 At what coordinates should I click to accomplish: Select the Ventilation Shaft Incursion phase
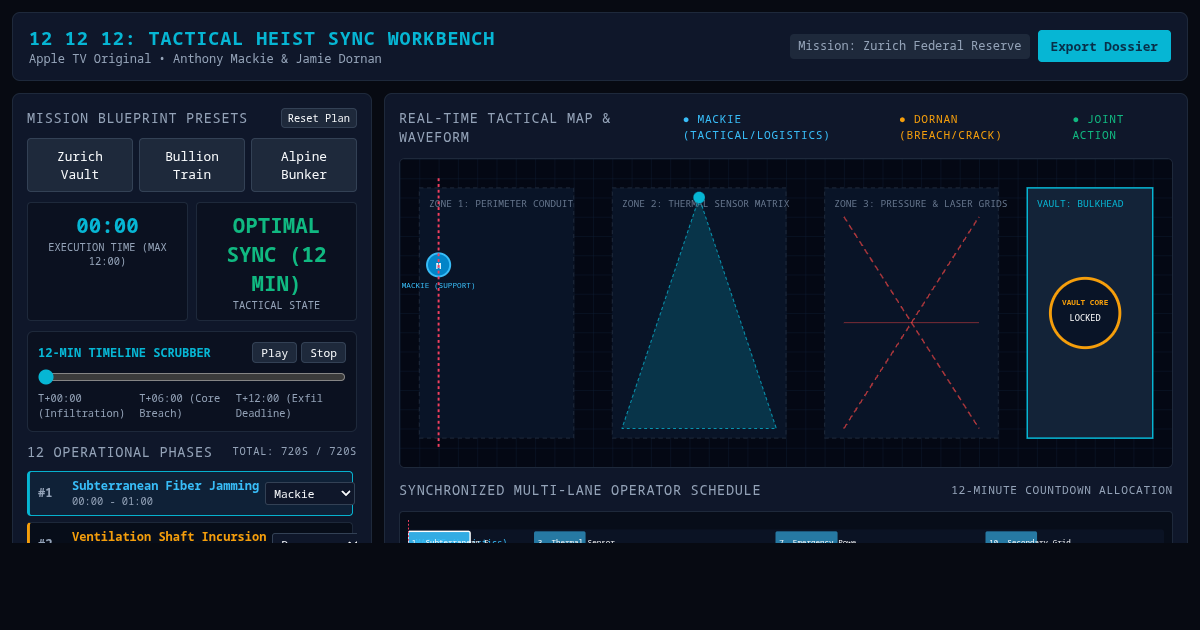190,533
